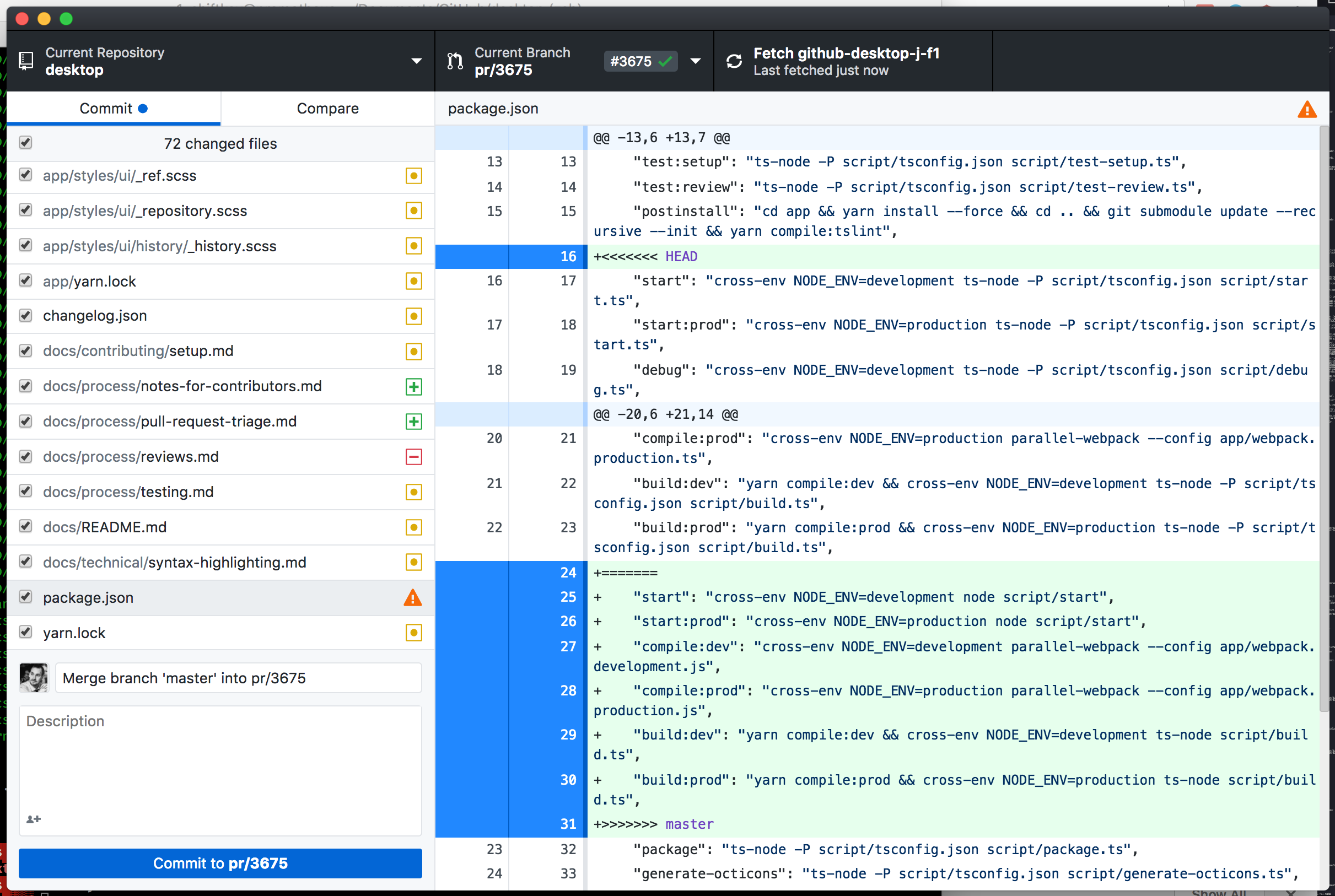Click the green check in the #3675 badge
1335x896 pixels.
point(665,61)
